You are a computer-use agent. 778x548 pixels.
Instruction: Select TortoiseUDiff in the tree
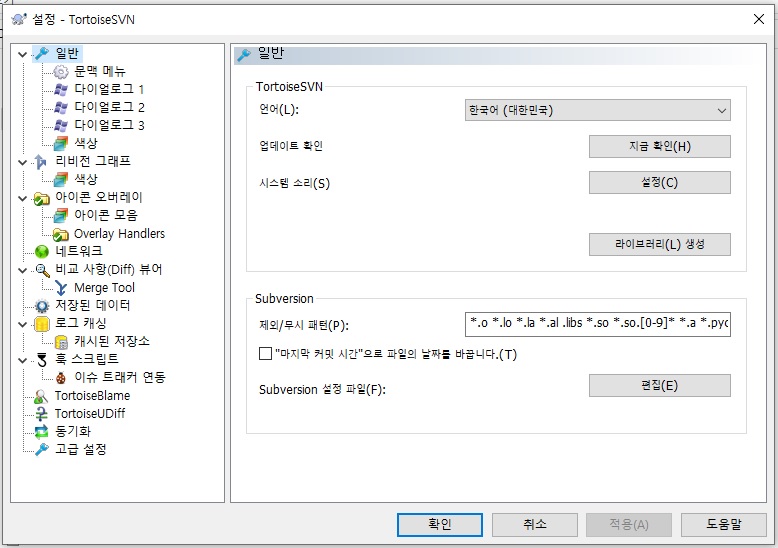tap(90, 413)
